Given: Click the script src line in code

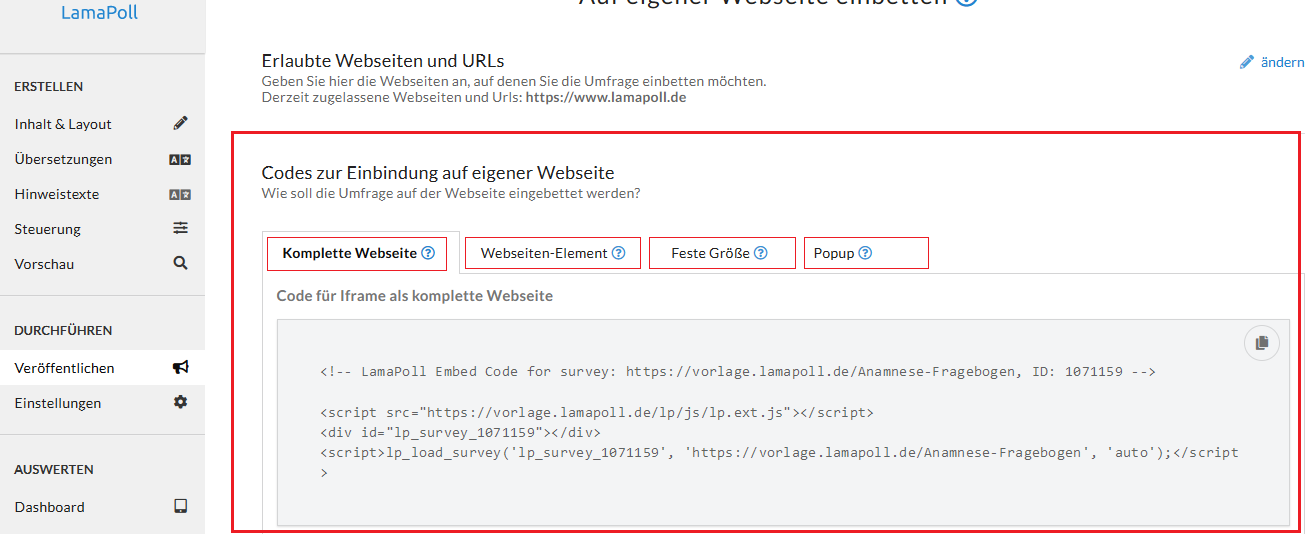Looking at the screenshot, I should pyautogui.click(x=597, y=412).
